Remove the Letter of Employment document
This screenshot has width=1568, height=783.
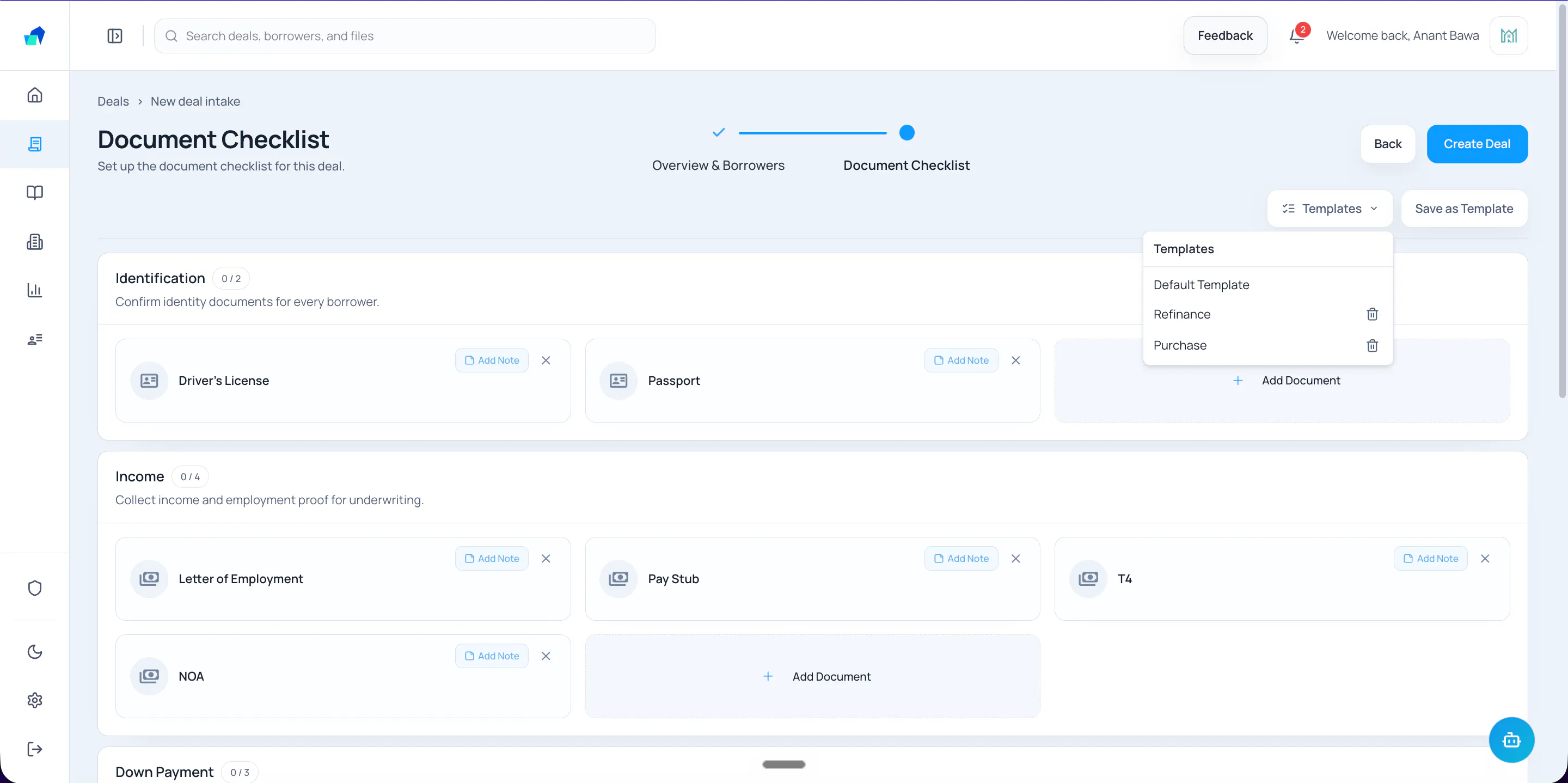click(546, 558)
